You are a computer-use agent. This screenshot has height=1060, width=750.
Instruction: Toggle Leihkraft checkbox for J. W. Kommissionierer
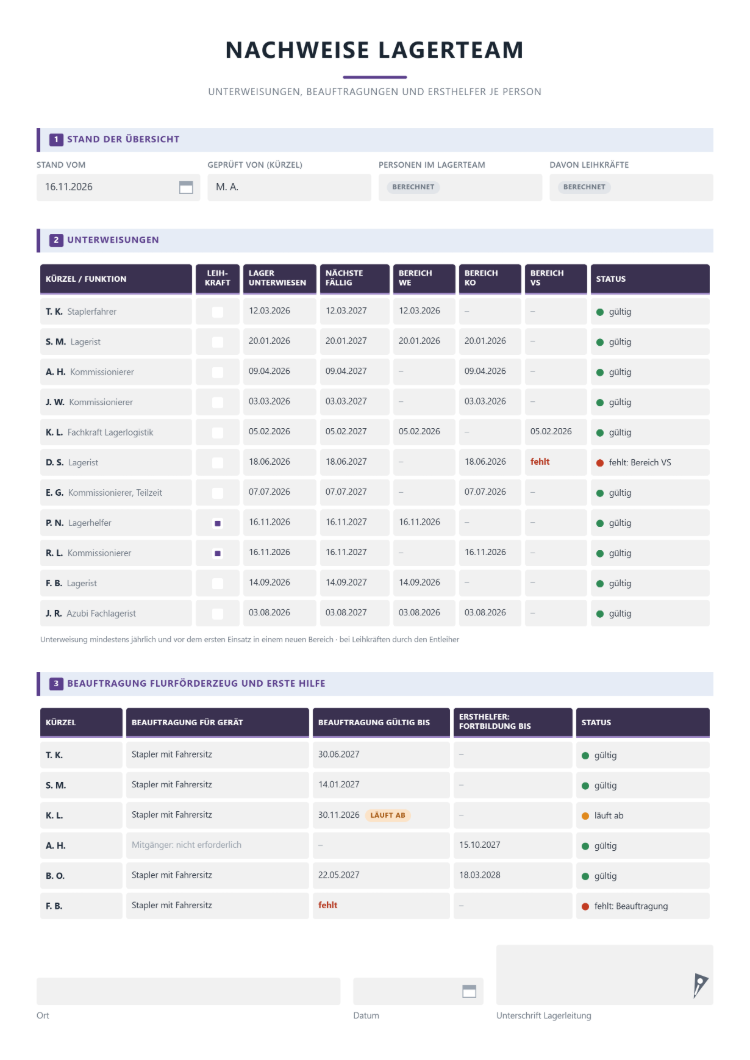tap(217, 402)
